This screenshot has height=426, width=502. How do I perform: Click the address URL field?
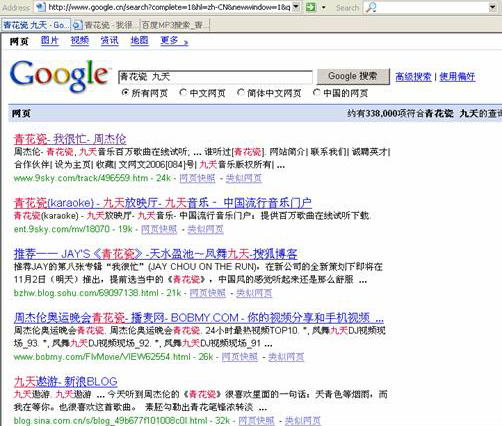point(169,7)
